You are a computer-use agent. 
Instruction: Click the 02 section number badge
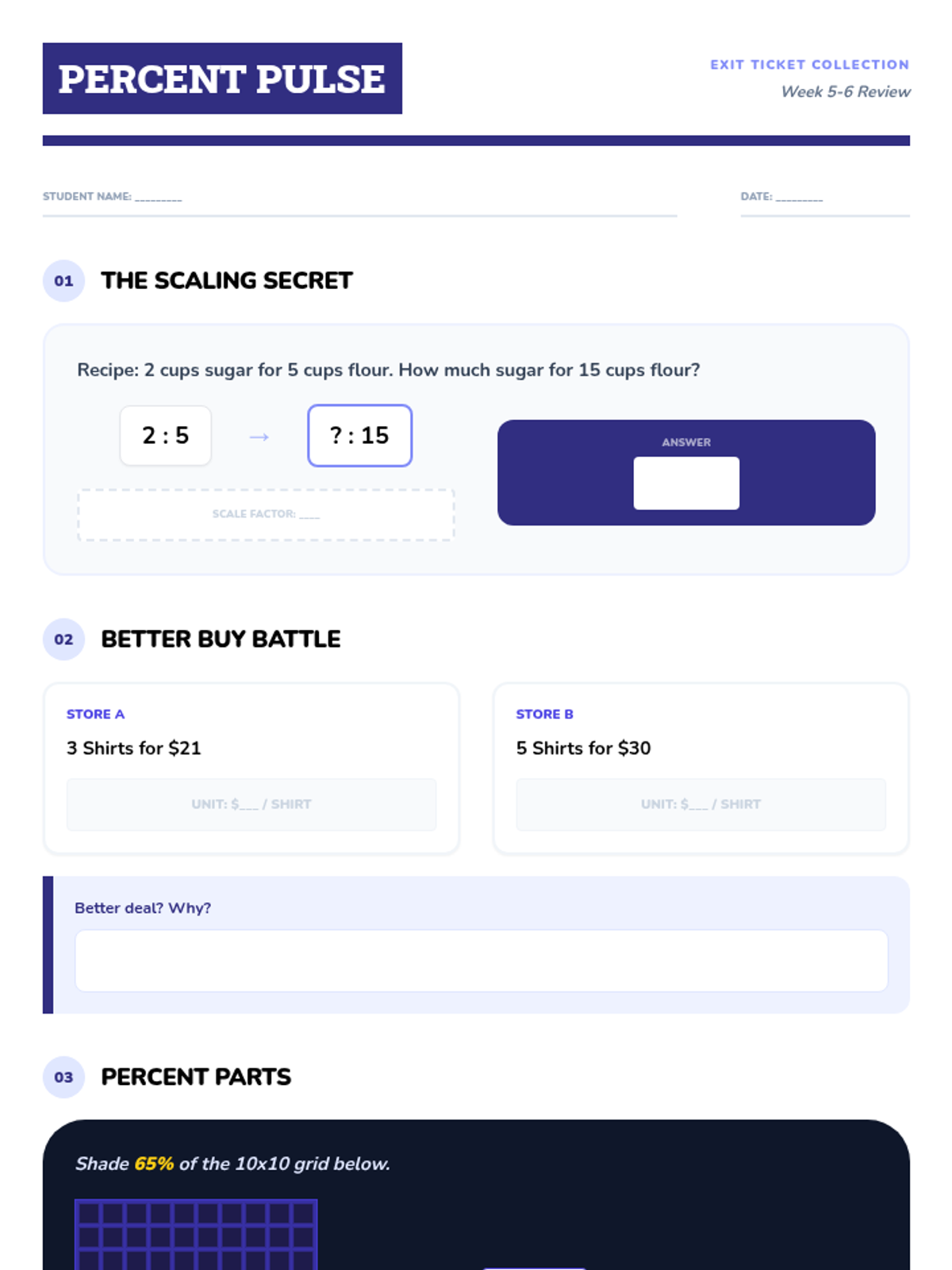click(x=63, y=639)
